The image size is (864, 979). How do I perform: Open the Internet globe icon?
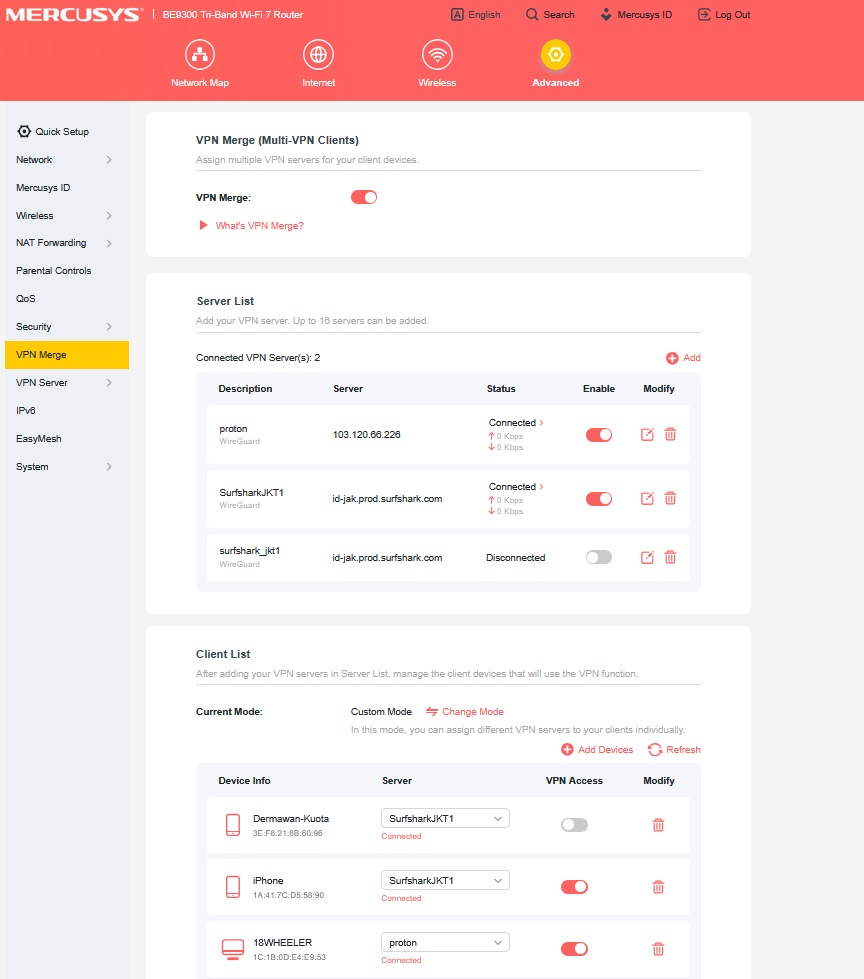coord(318,55)
